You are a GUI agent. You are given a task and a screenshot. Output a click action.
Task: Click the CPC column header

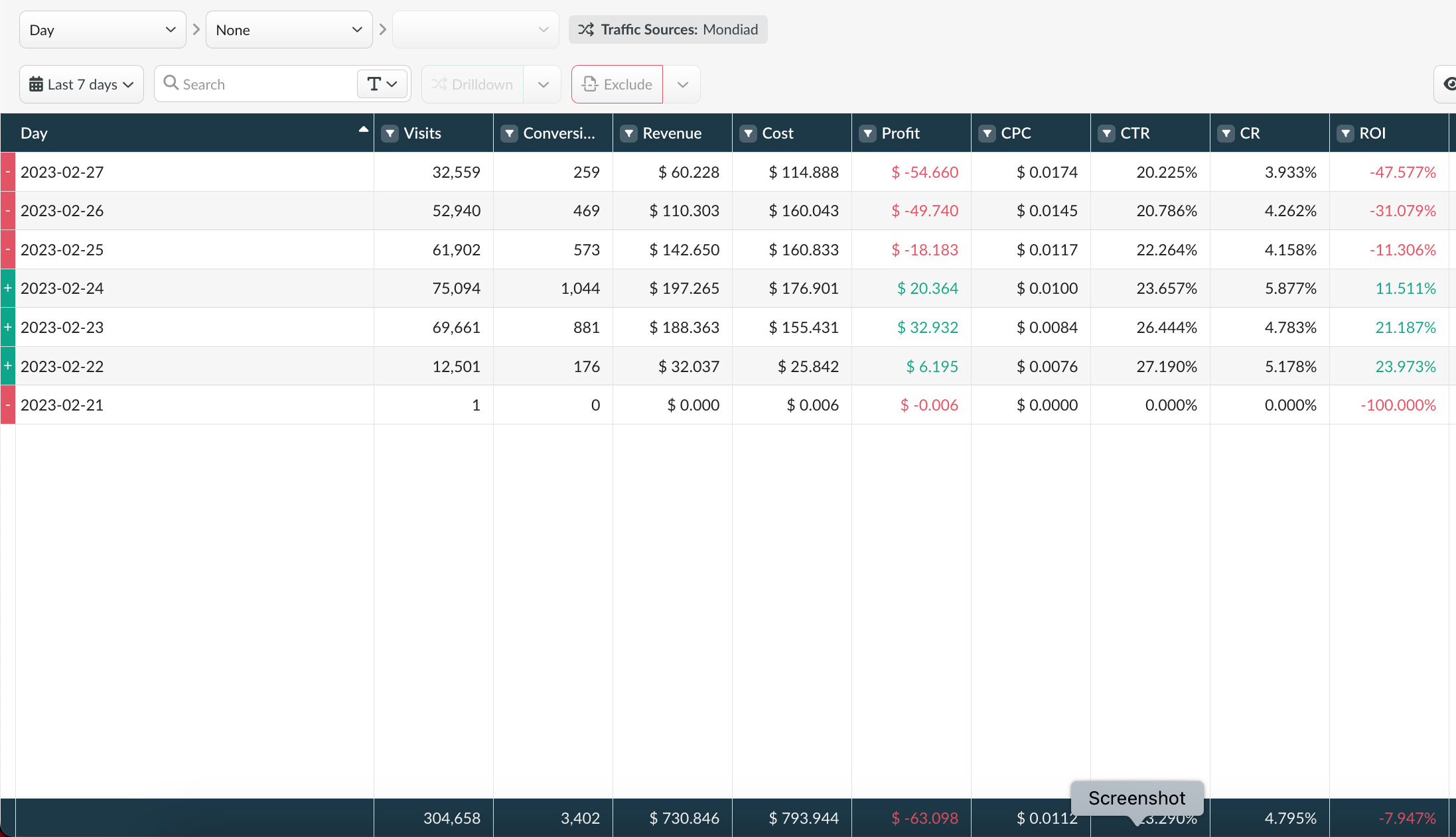tap(1016, 133)
